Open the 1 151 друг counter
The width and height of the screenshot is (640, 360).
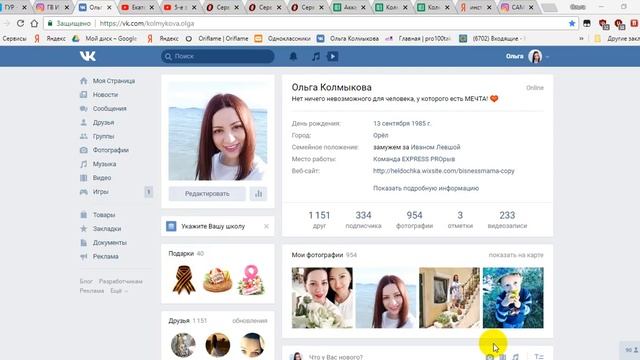(319, 219)
